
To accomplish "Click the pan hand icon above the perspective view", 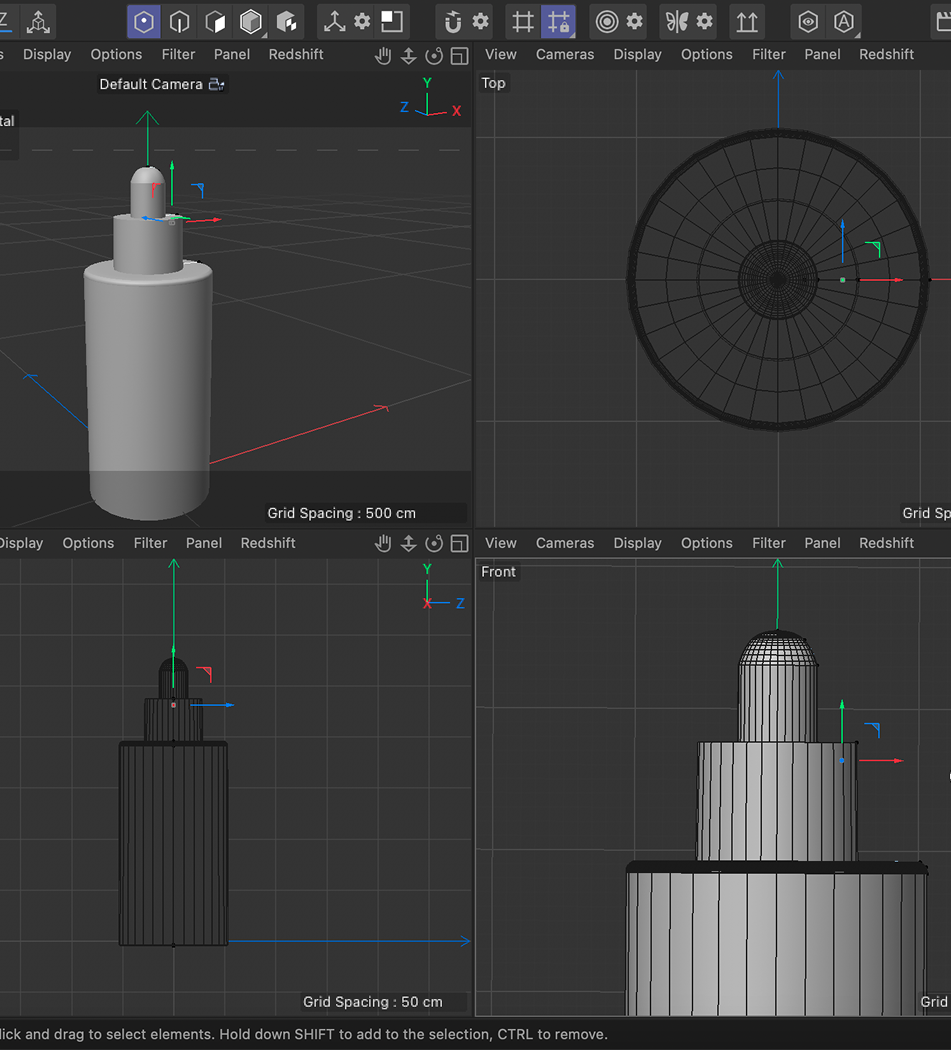I will (384, 57).
